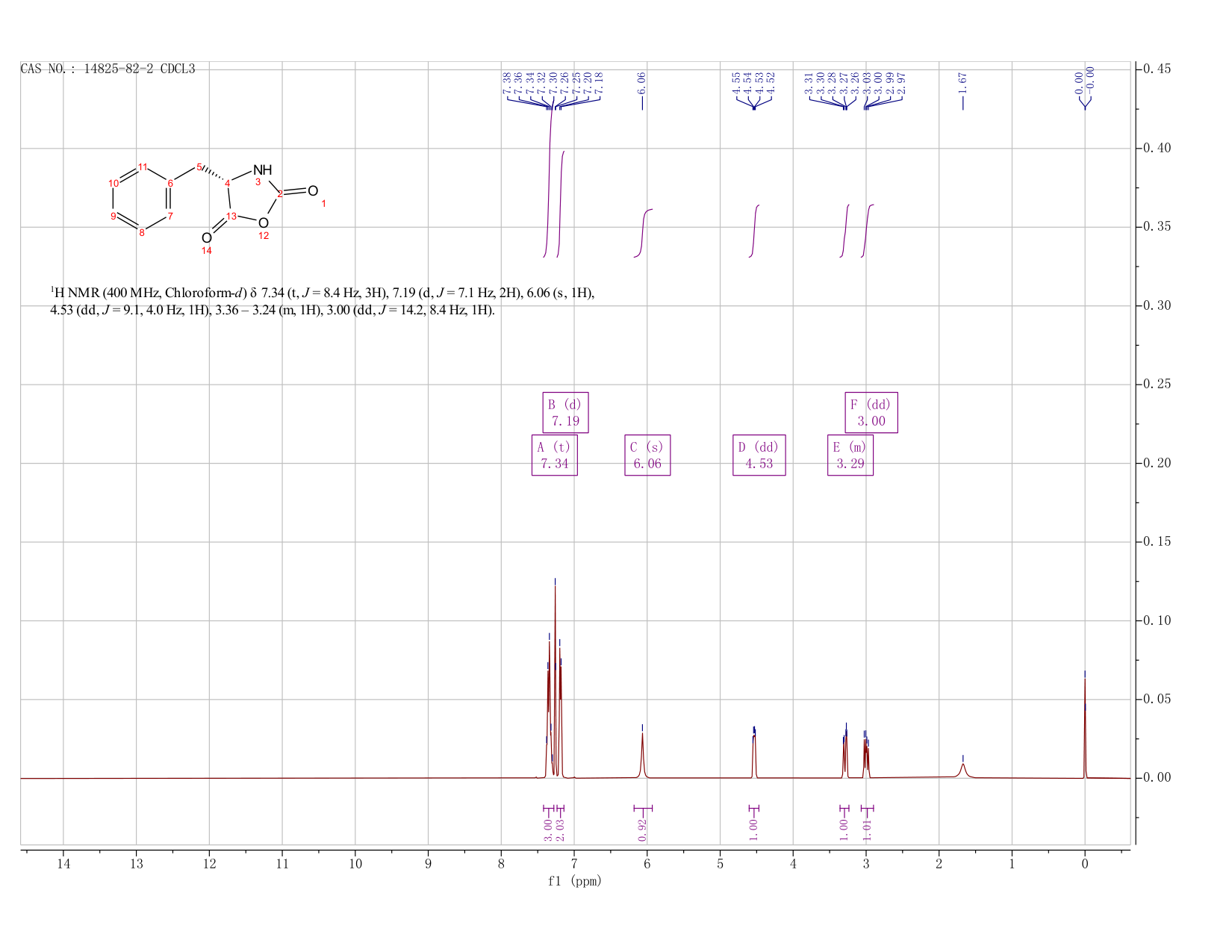Click the 1.67 peak label at top

pos(962,83)
